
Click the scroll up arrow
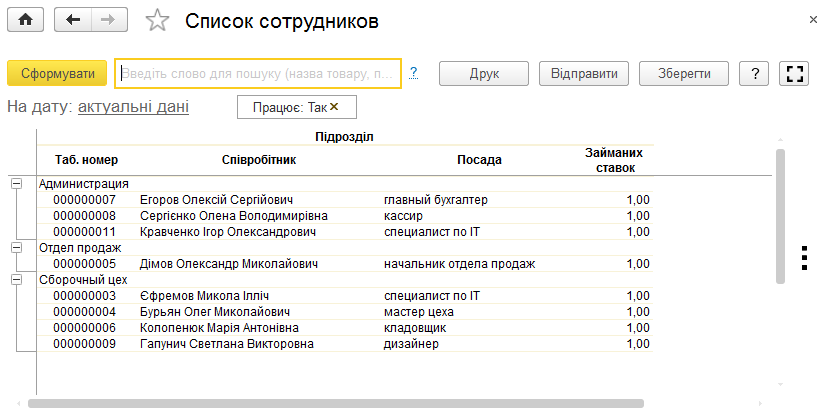coord(780,140)
